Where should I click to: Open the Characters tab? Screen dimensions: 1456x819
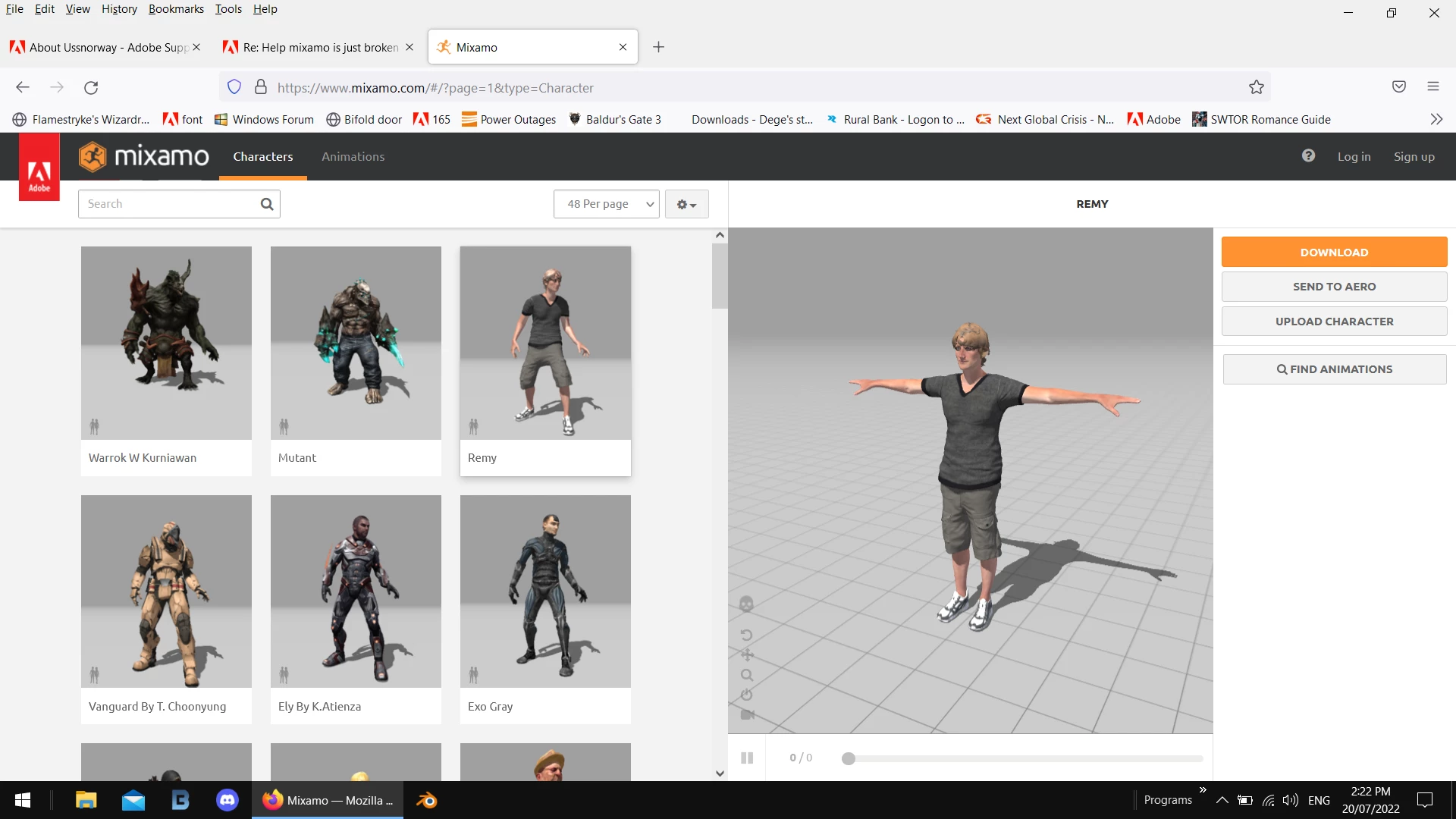262,156
